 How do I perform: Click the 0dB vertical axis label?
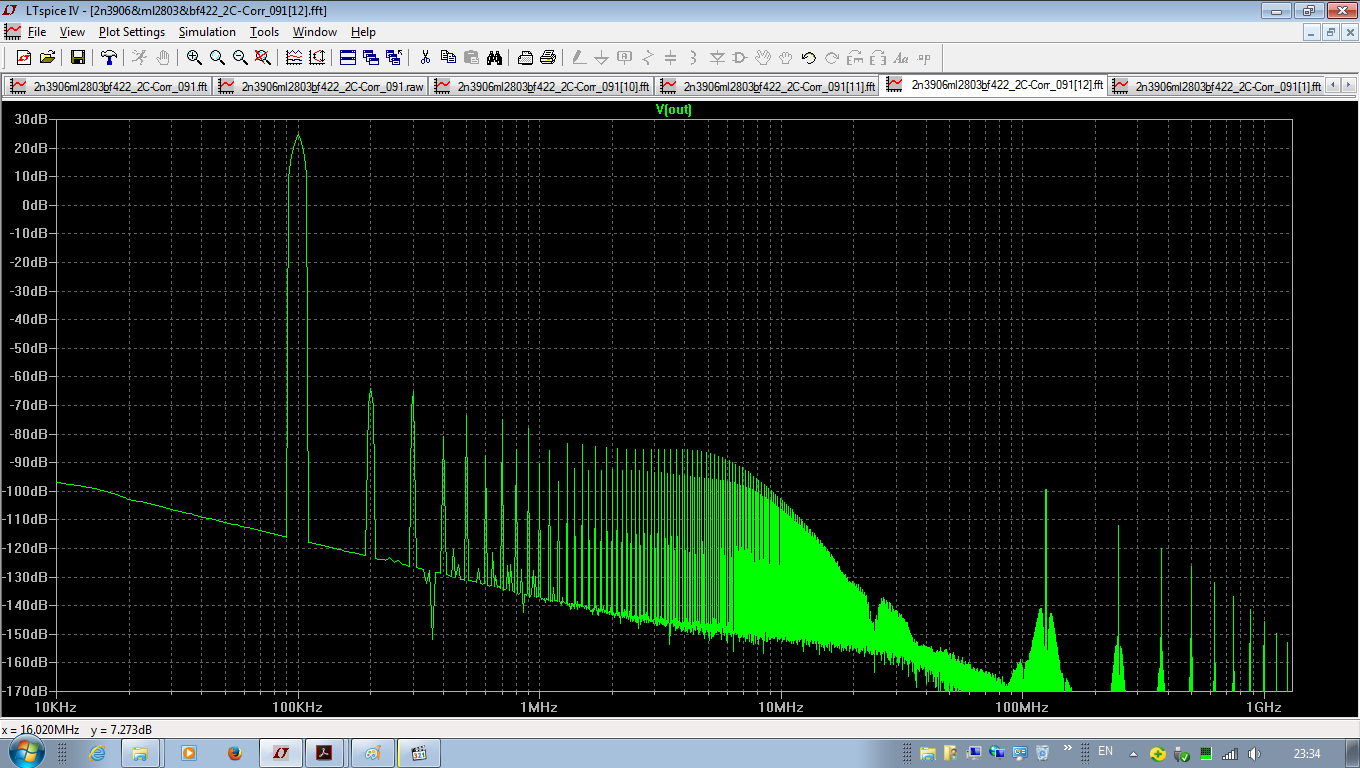(x=35, y=205)
